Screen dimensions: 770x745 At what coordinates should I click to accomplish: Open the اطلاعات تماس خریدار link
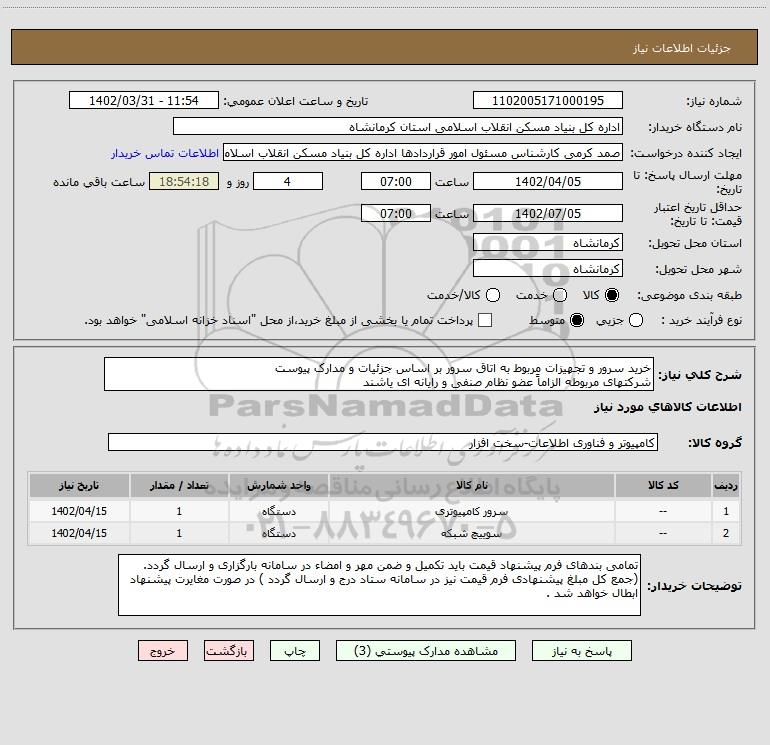pyautogui.click(x=165, y=153)
